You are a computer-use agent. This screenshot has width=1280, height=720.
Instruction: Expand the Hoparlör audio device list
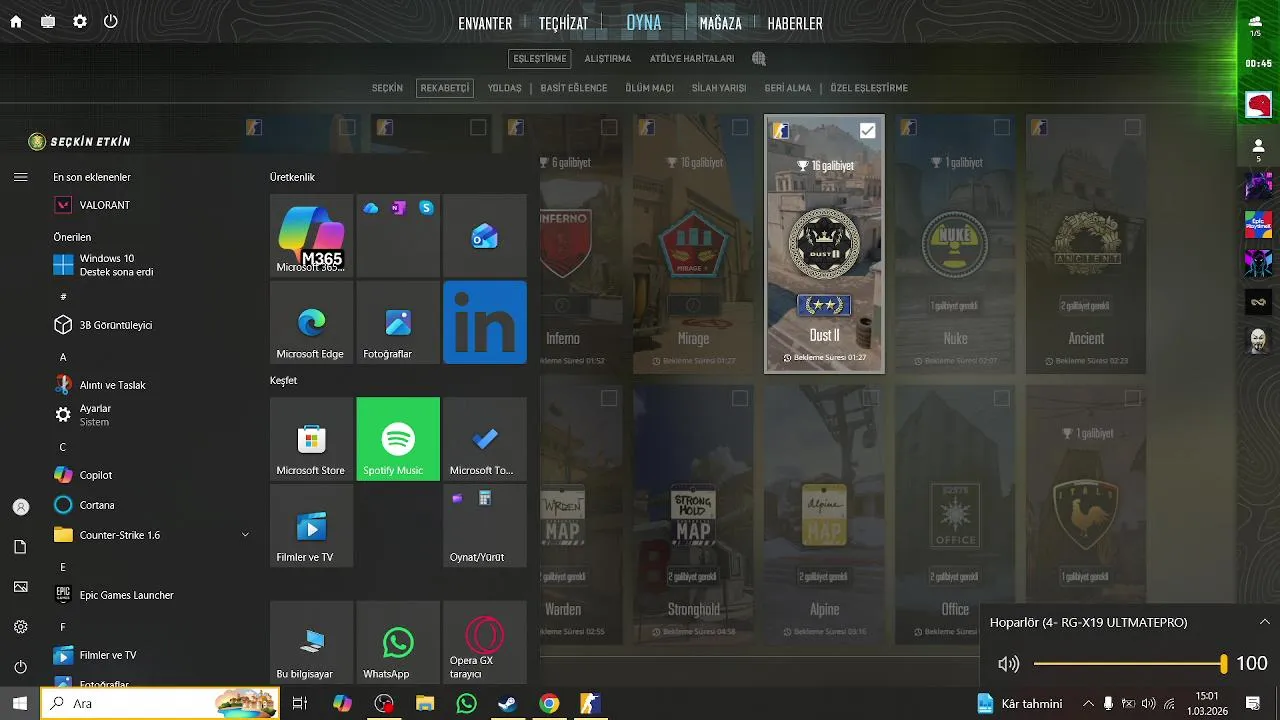(1264, 622)
